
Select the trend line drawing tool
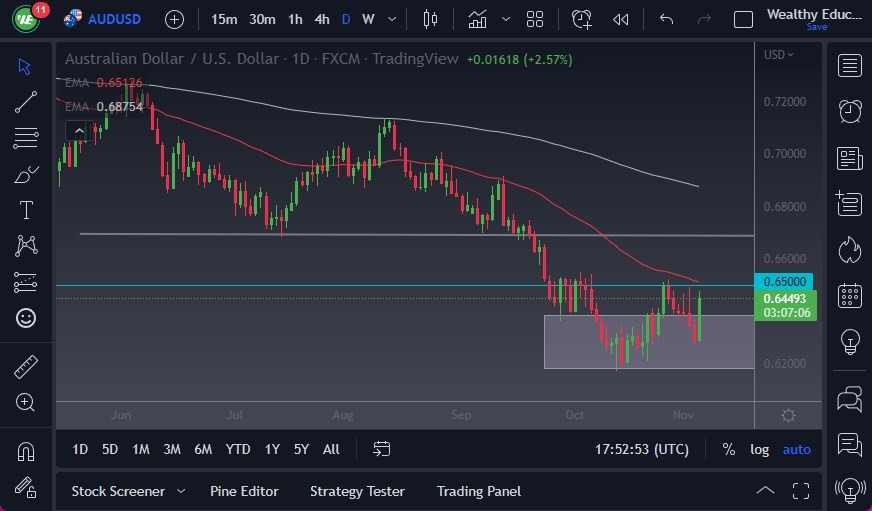click(x=26, y=101)
